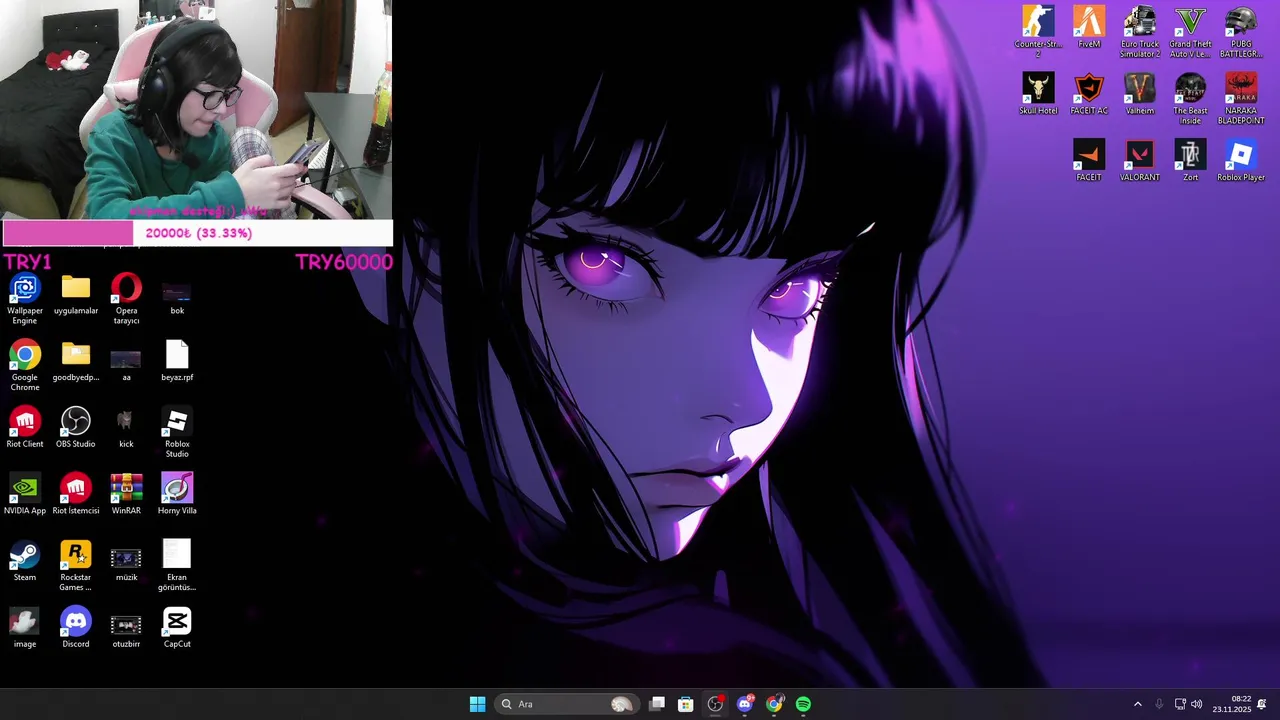Screen dimensions: 1280x720
Task: Launch Valheim shortcut
Action: (x=1140, y=95)
